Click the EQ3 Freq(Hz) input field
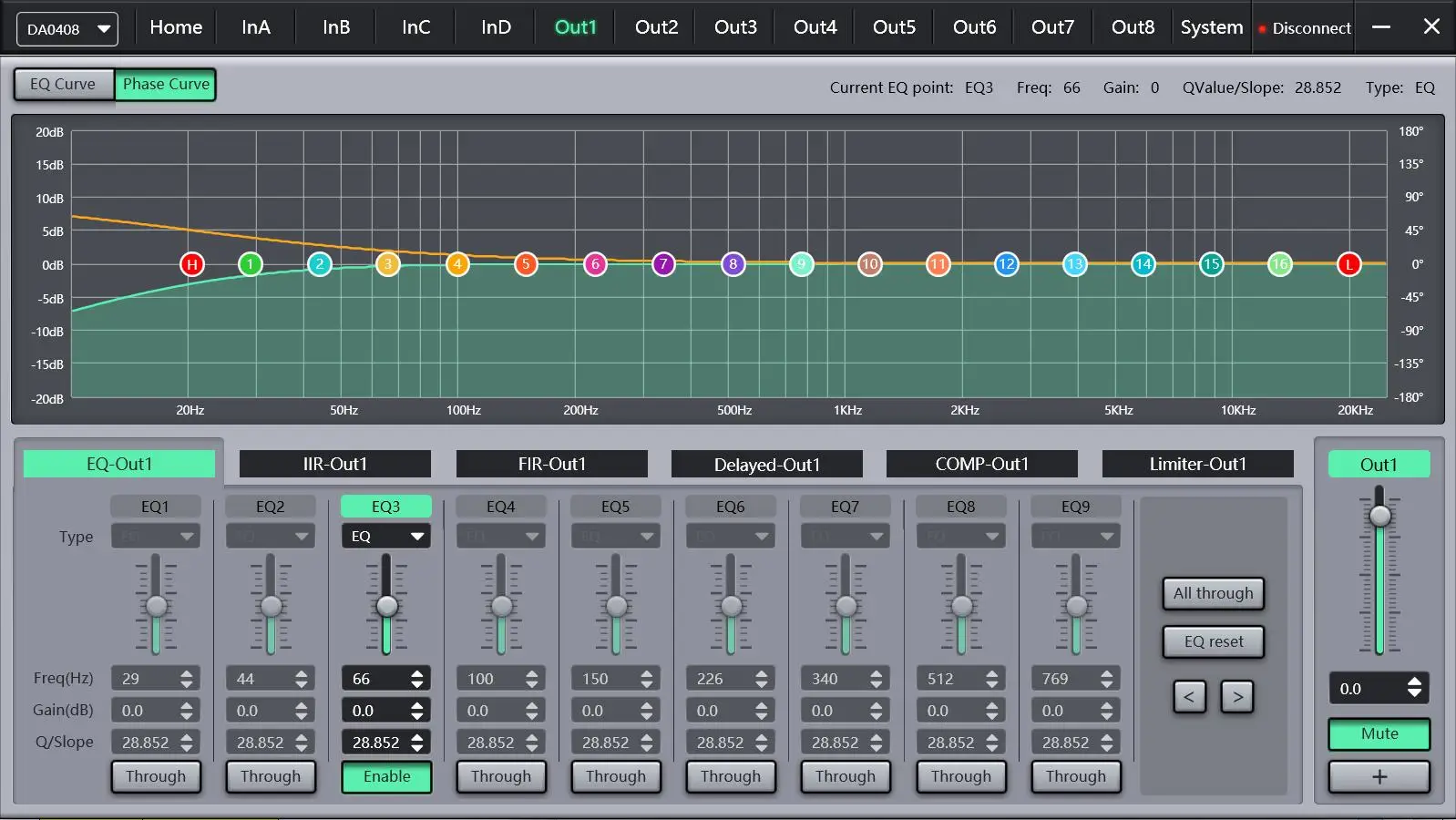Image resolution: width=1456 pixels, height=820 pixels. (374, 679)
